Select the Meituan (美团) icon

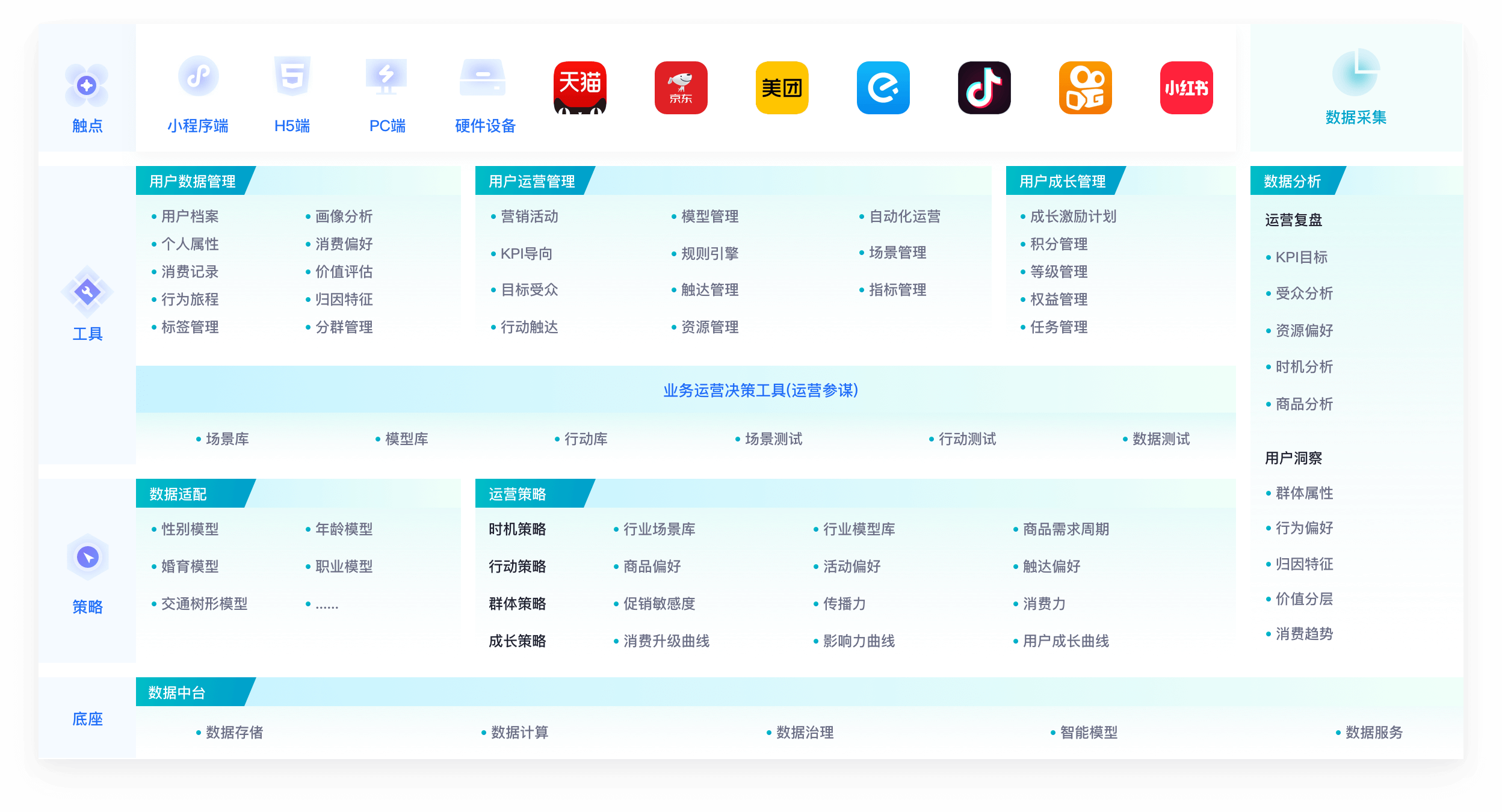click(782, 88)
